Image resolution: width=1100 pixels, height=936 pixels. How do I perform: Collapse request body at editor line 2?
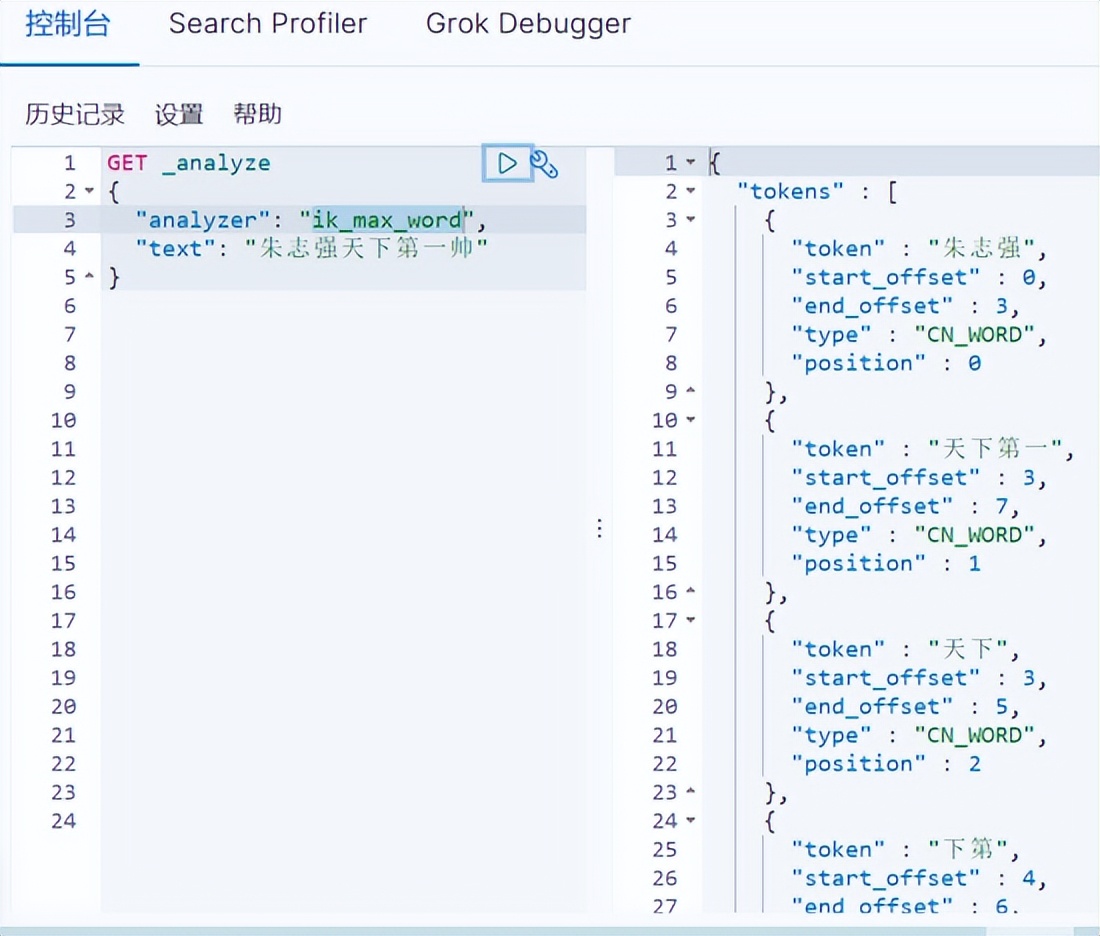point(89,191)
